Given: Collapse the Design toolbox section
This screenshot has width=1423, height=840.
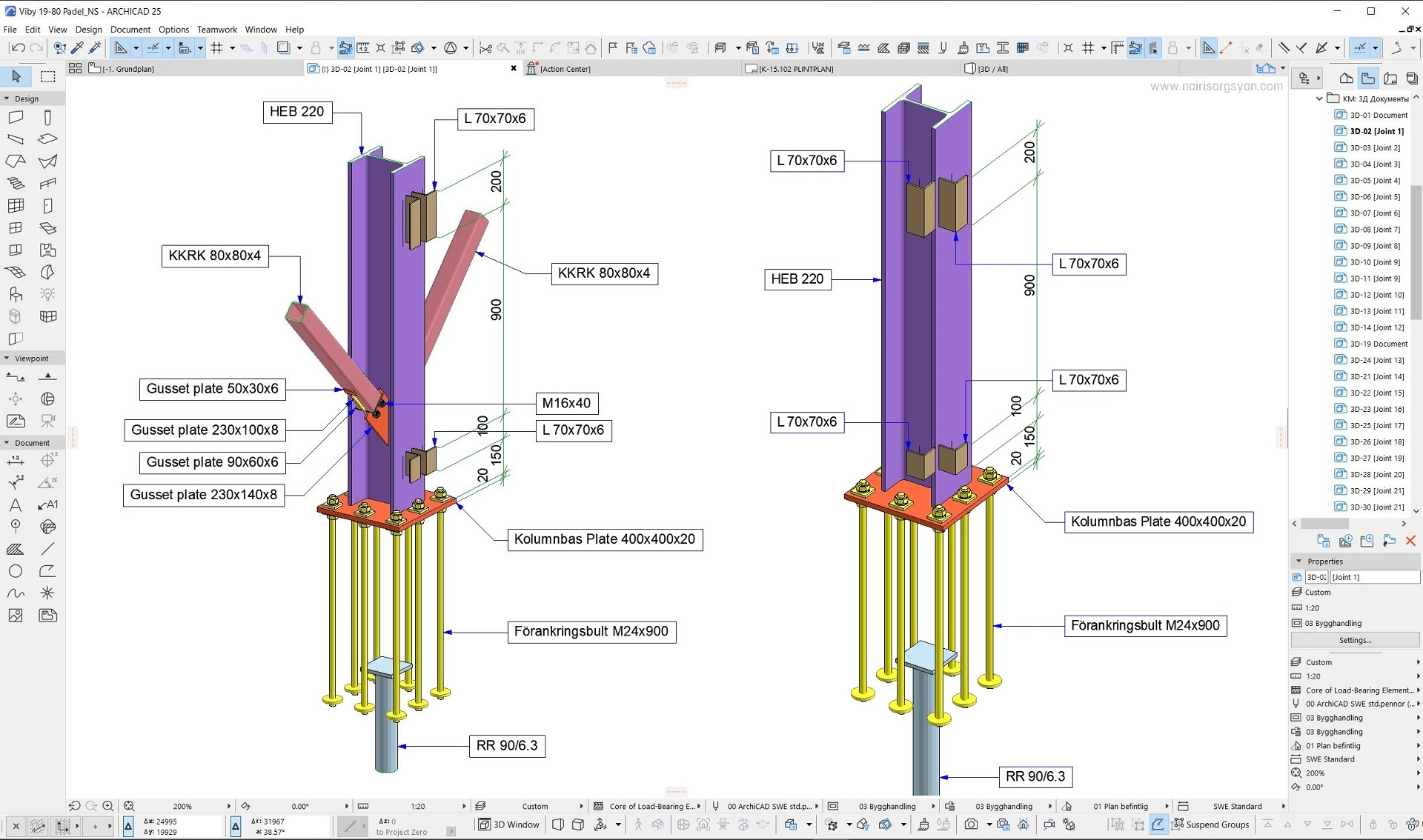Looking at the screenshot, I should (x=7, y=99).
